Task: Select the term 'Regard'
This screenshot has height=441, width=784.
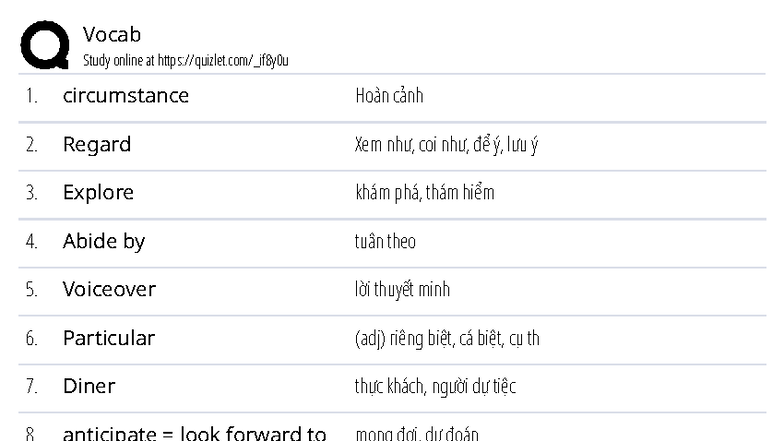Action: pos(97,144)
